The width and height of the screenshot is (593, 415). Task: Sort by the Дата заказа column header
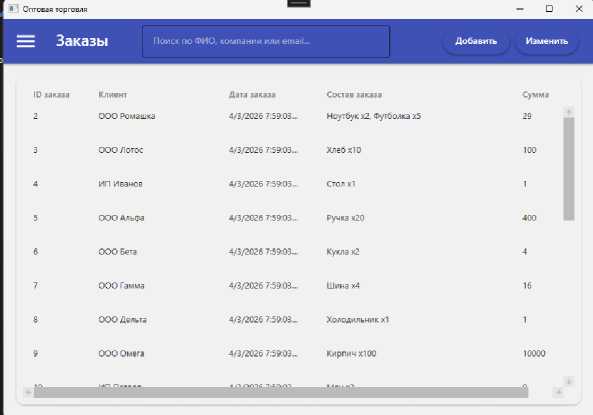tap(252, 94)
